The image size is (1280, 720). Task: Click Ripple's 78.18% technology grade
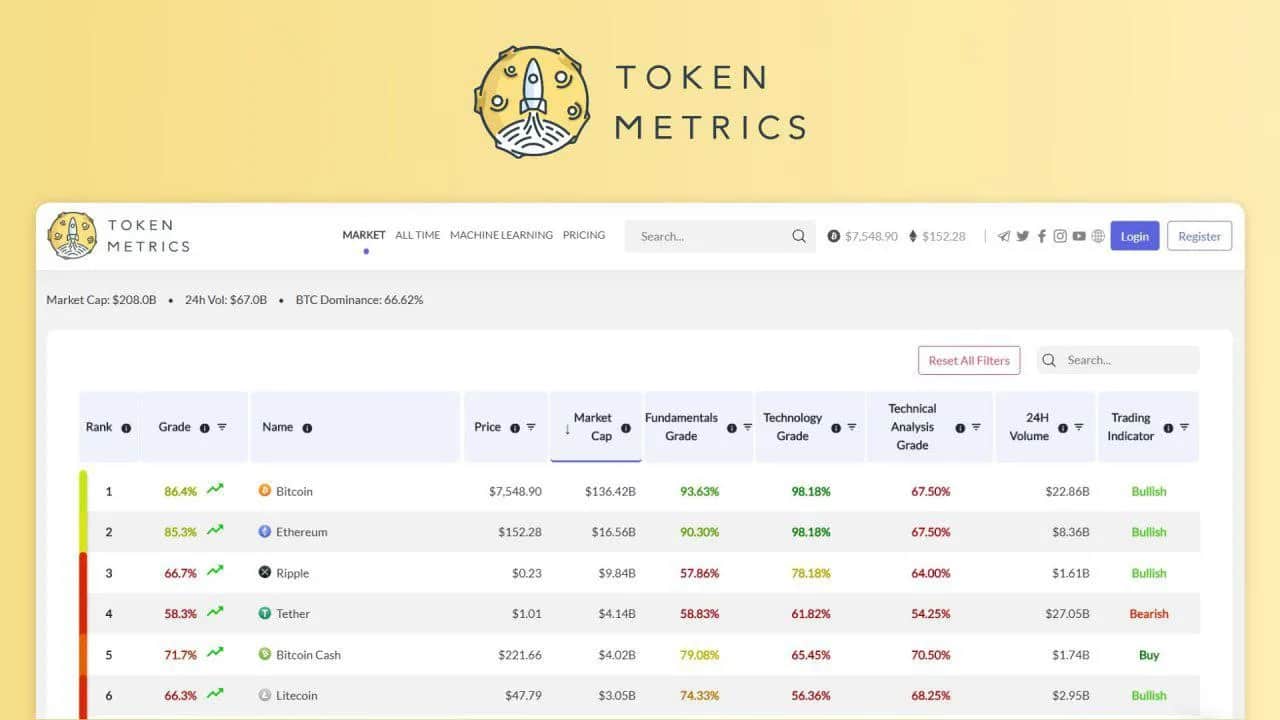click(x=810, y=573)
